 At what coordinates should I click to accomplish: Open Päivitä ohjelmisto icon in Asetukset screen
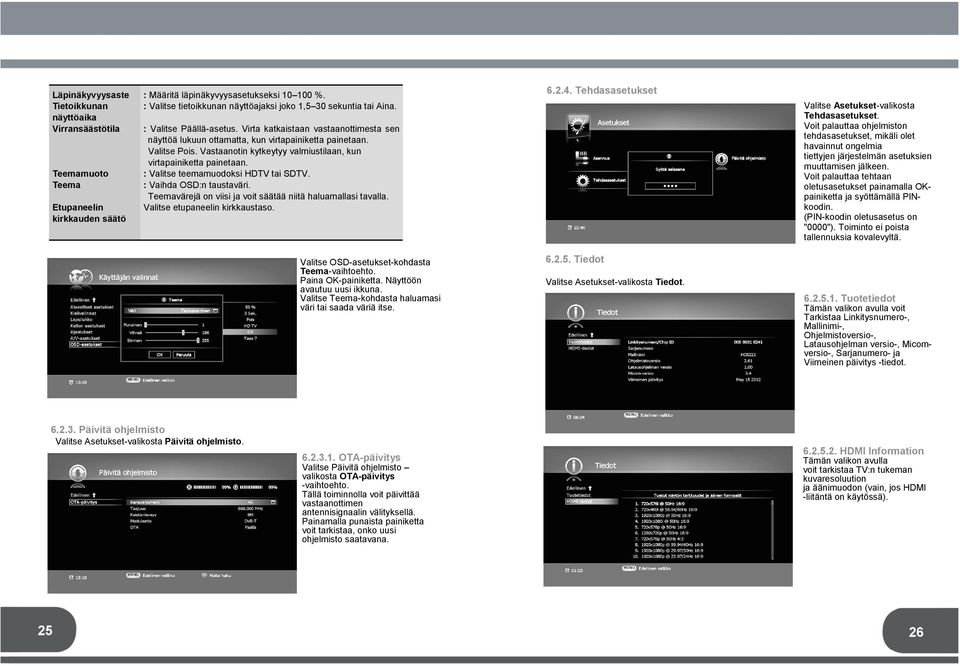(722, 159)
